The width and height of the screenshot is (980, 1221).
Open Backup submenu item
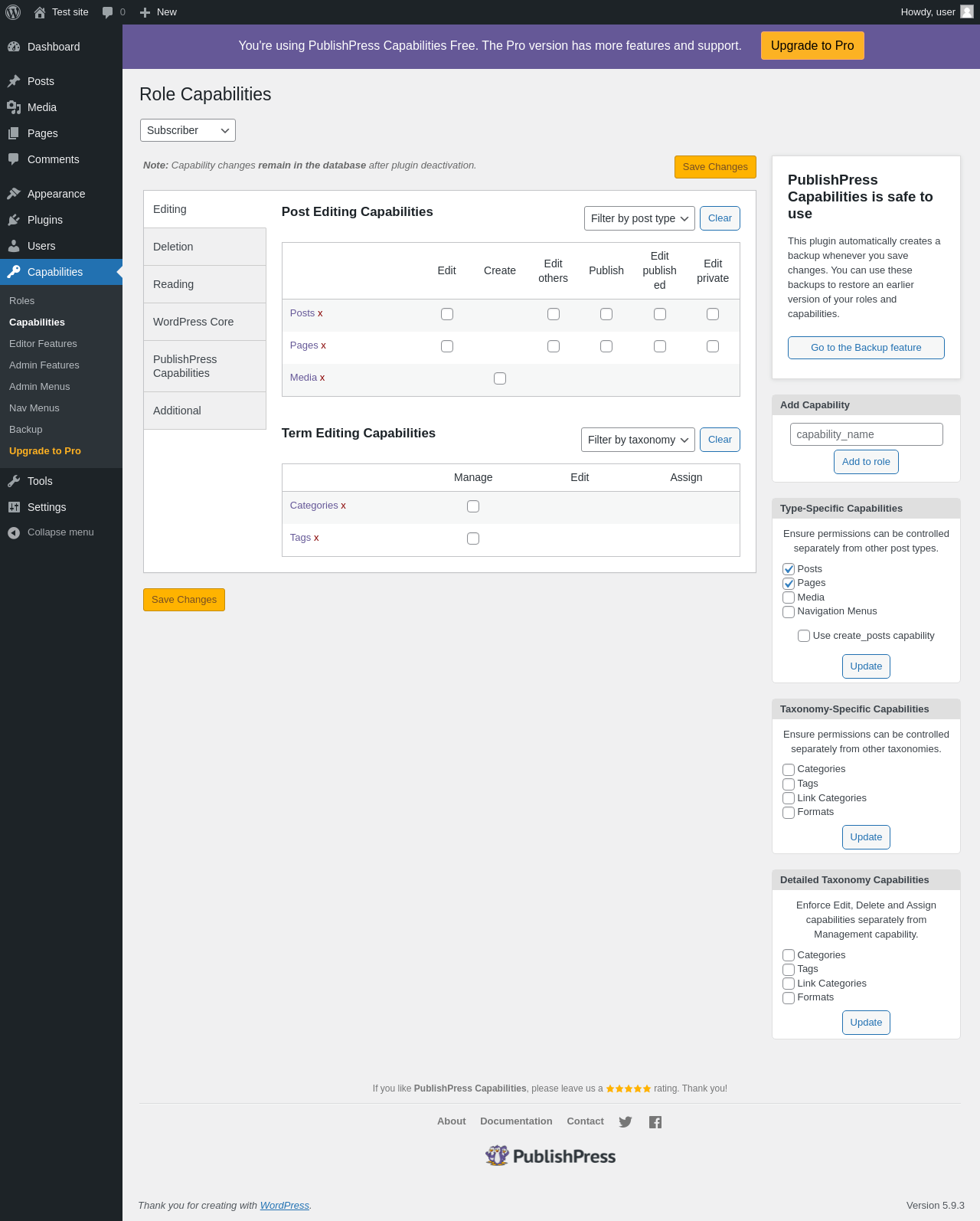26,430
